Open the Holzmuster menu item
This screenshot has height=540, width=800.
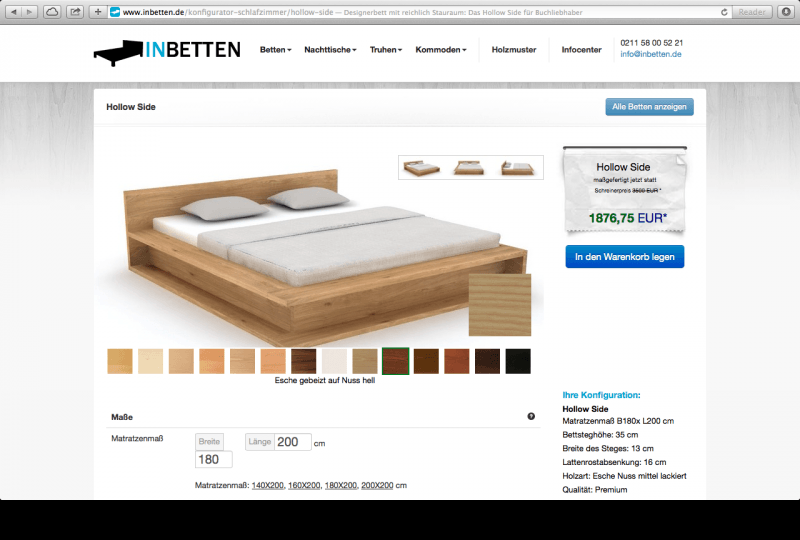514,50
